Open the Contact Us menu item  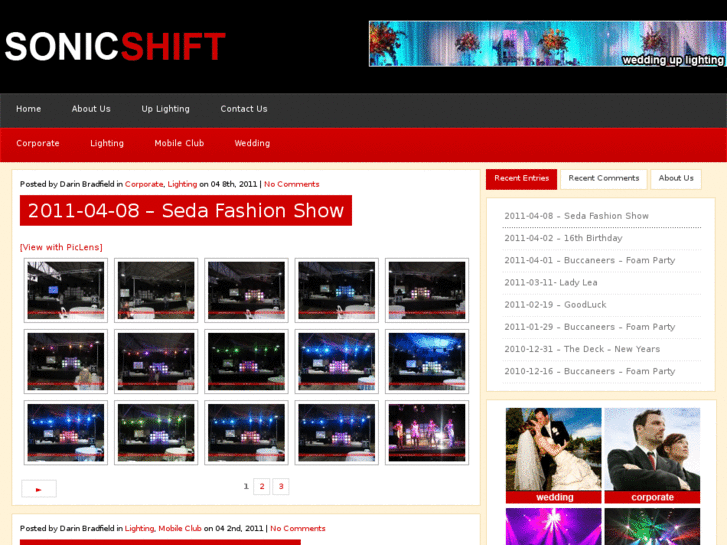244,109
